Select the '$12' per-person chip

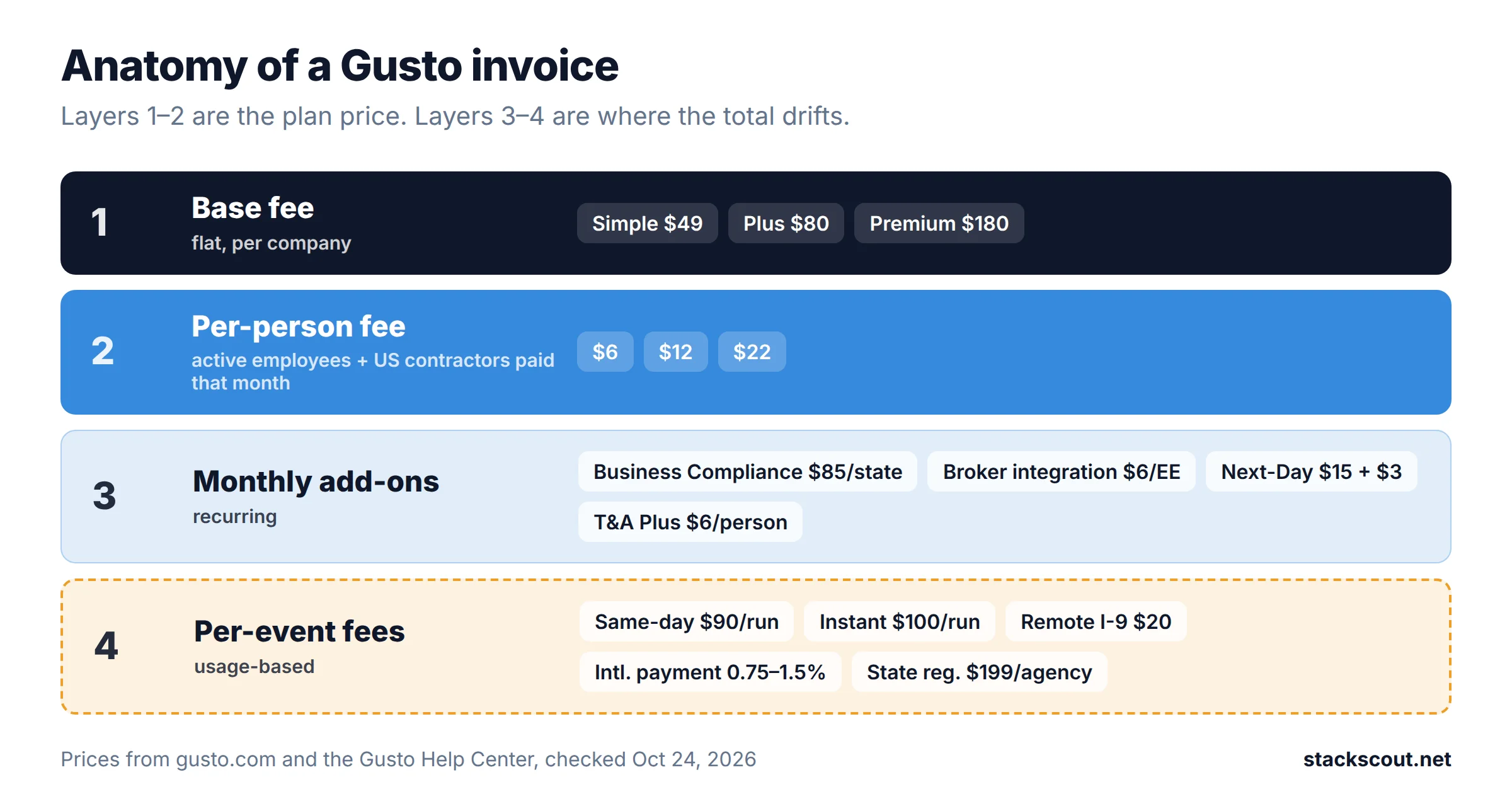tap(675, 352)
